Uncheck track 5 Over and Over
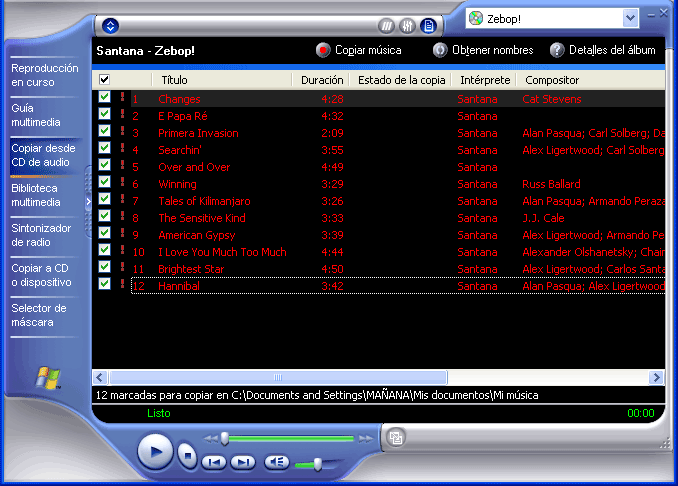This screenshot has width=678, height=486. (104, 165)
